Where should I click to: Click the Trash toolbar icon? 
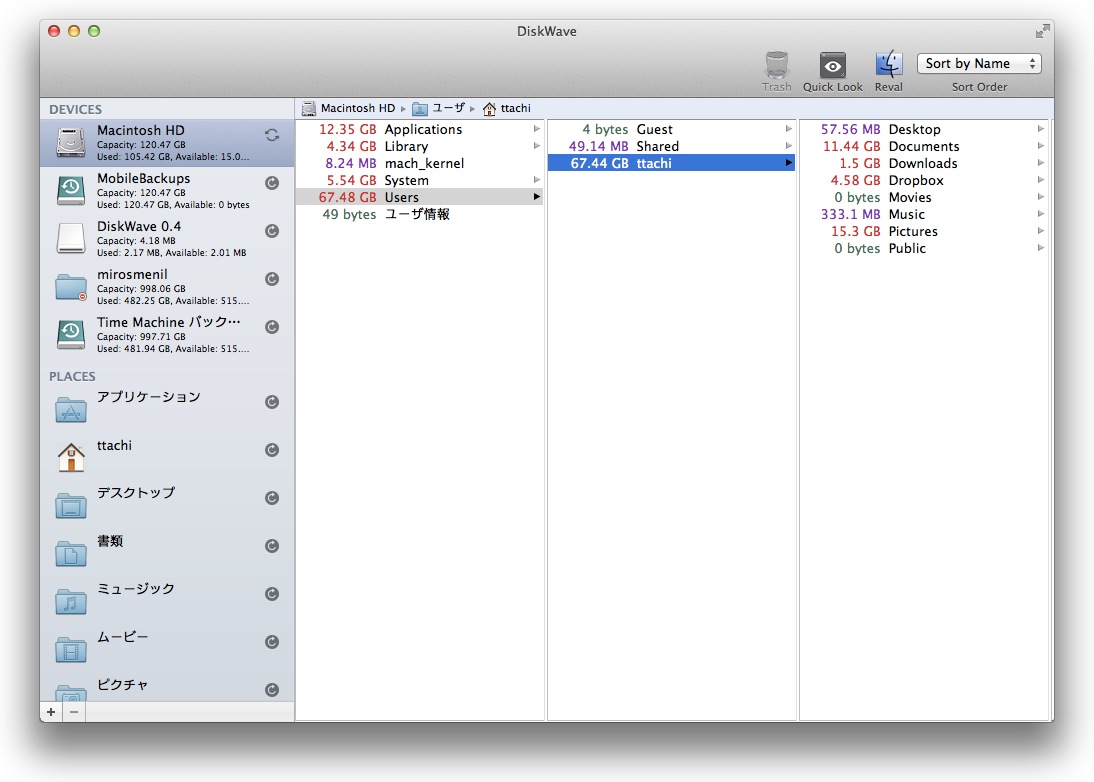(776, 66)
